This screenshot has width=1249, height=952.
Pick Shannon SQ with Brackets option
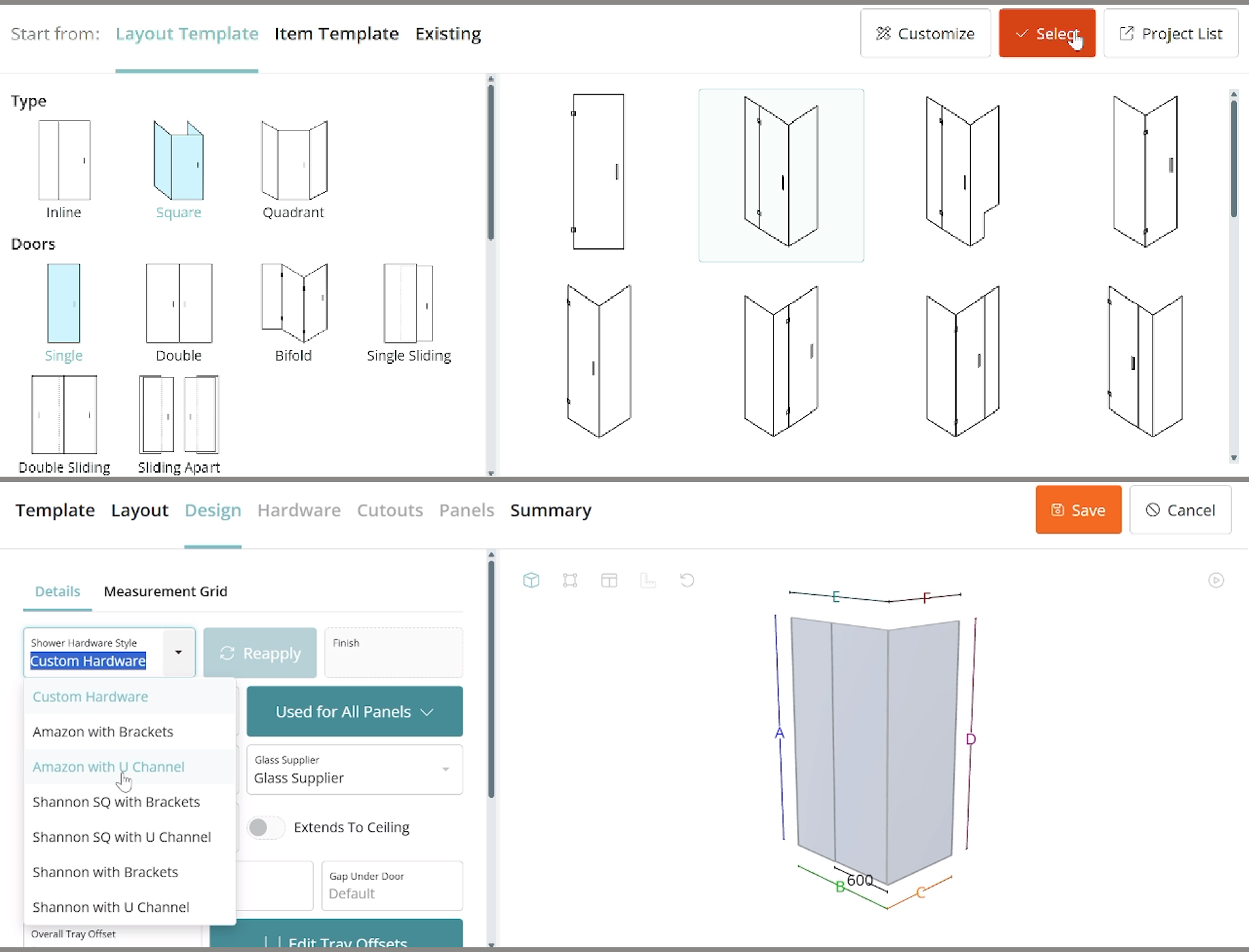click(130, 802)
